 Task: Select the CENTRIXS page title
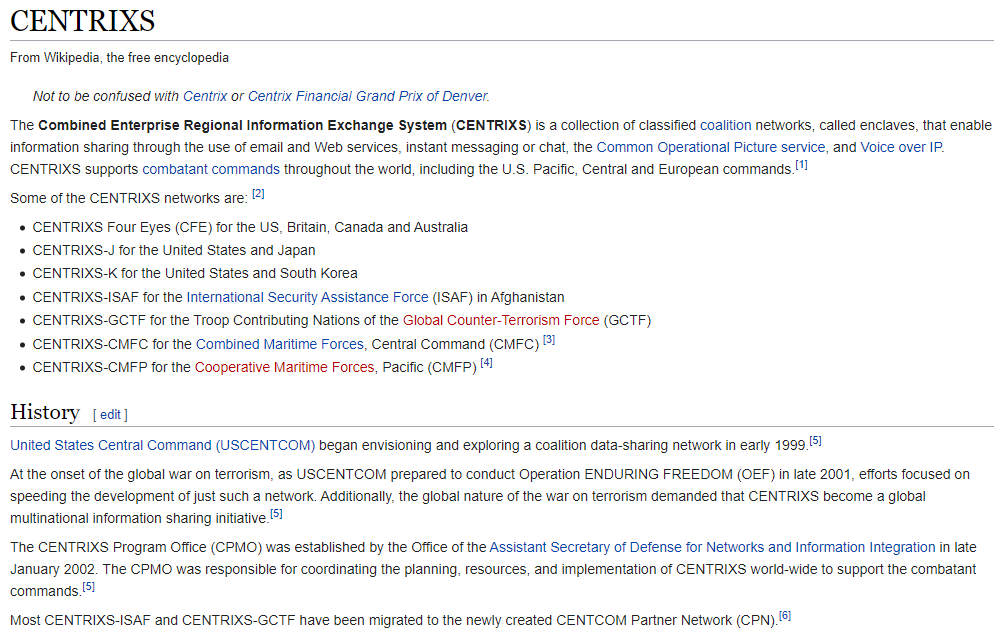83,21
